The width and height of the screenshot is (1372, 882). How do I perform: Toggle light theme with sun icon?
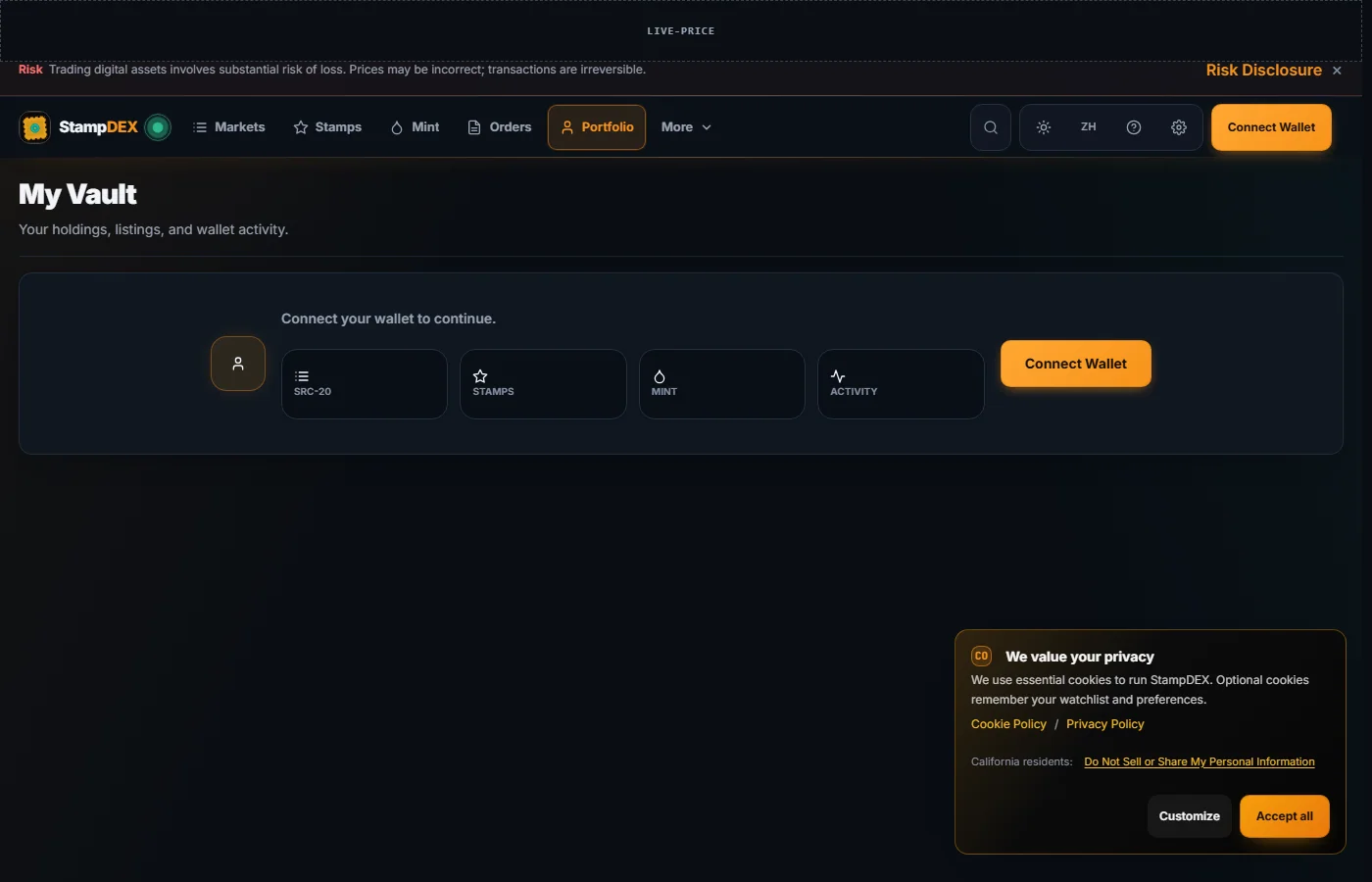[1044, 127]
